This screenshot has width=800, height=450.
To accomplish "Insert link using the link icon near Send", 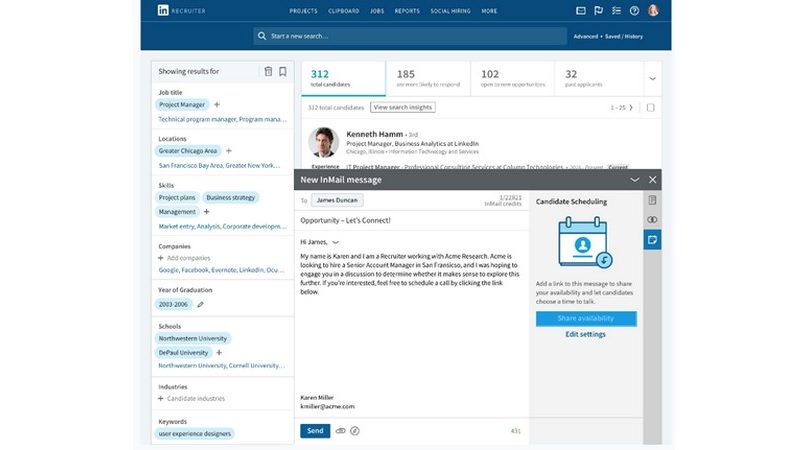I will [x=340, y=431].
